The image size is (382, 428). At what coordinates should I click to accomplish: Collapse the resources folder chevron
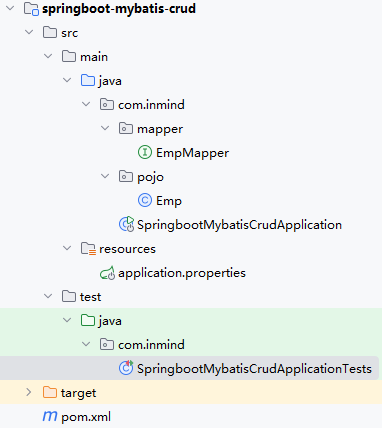tap(67, 248)
